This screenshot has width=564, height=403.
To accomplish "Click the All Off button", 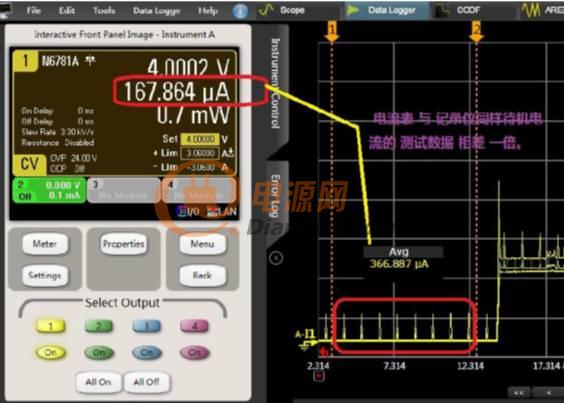I will point(146,382).
